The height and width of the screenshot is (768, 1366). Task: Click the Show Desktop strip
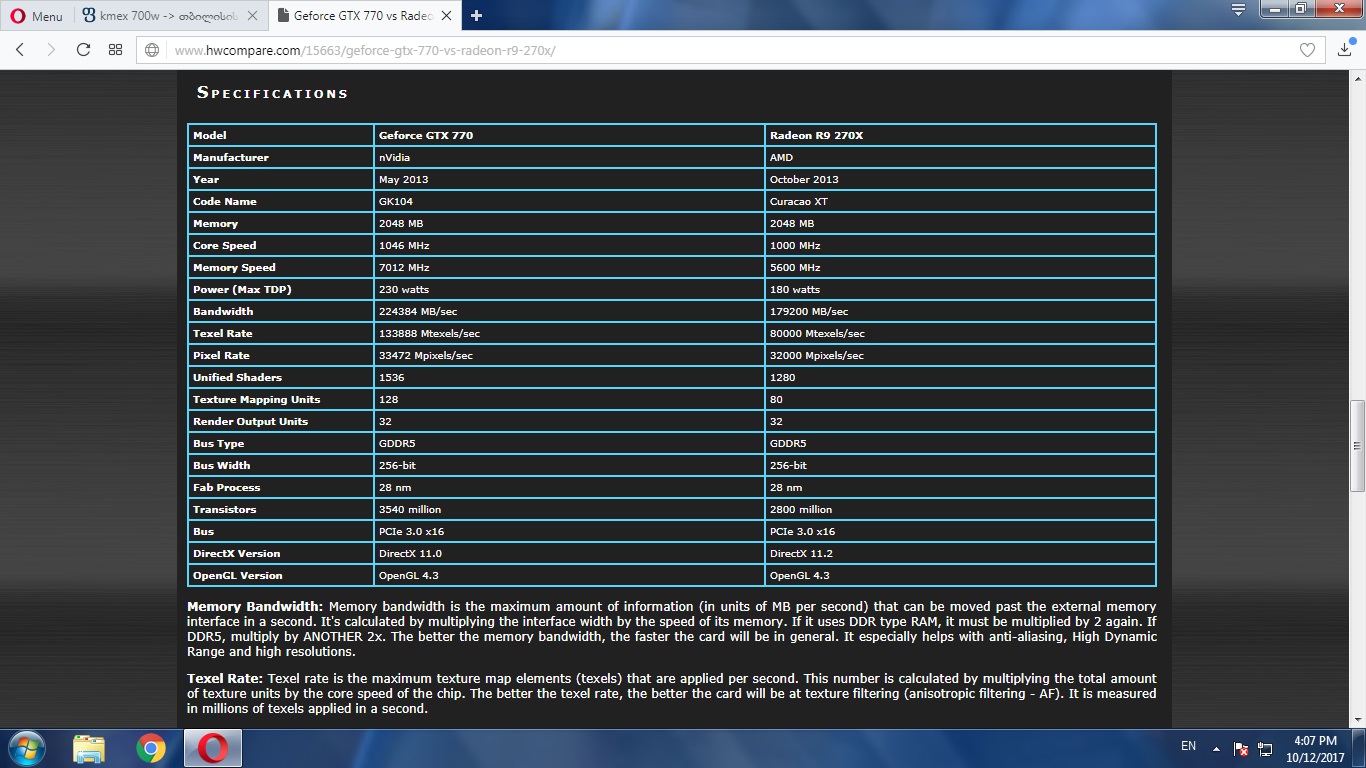point(1359,748)
